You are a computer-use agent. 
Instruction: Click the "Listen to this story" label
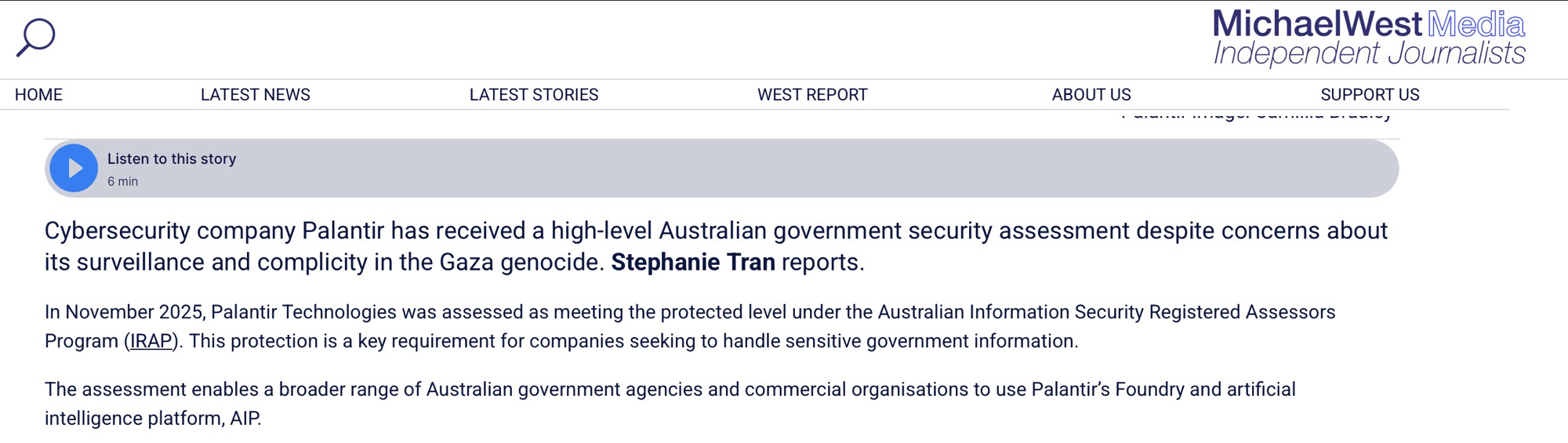(x=172, y=158)
